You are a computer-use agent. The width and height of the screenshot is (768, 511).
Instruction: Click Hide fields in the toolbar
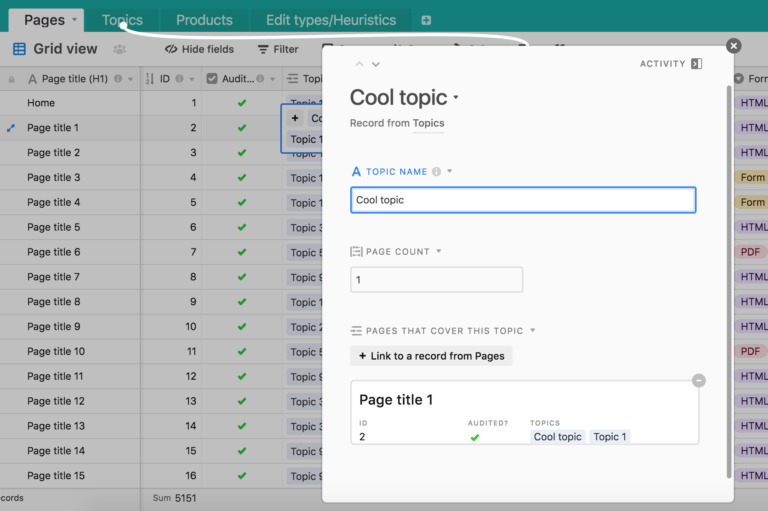click(x=199, y=49)
